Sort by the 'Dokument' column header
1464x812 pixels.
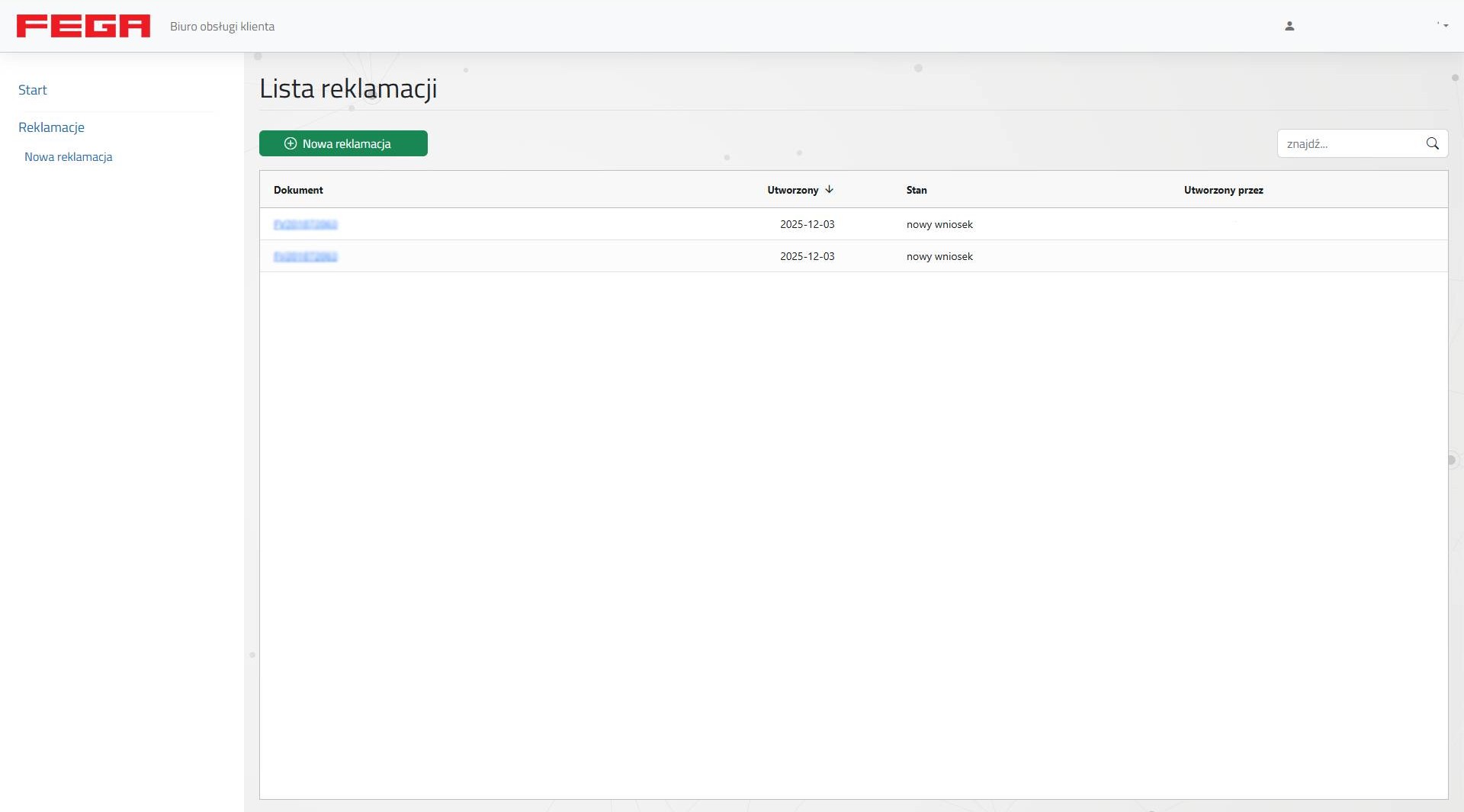pyautogui.click(x=298, y=190)
